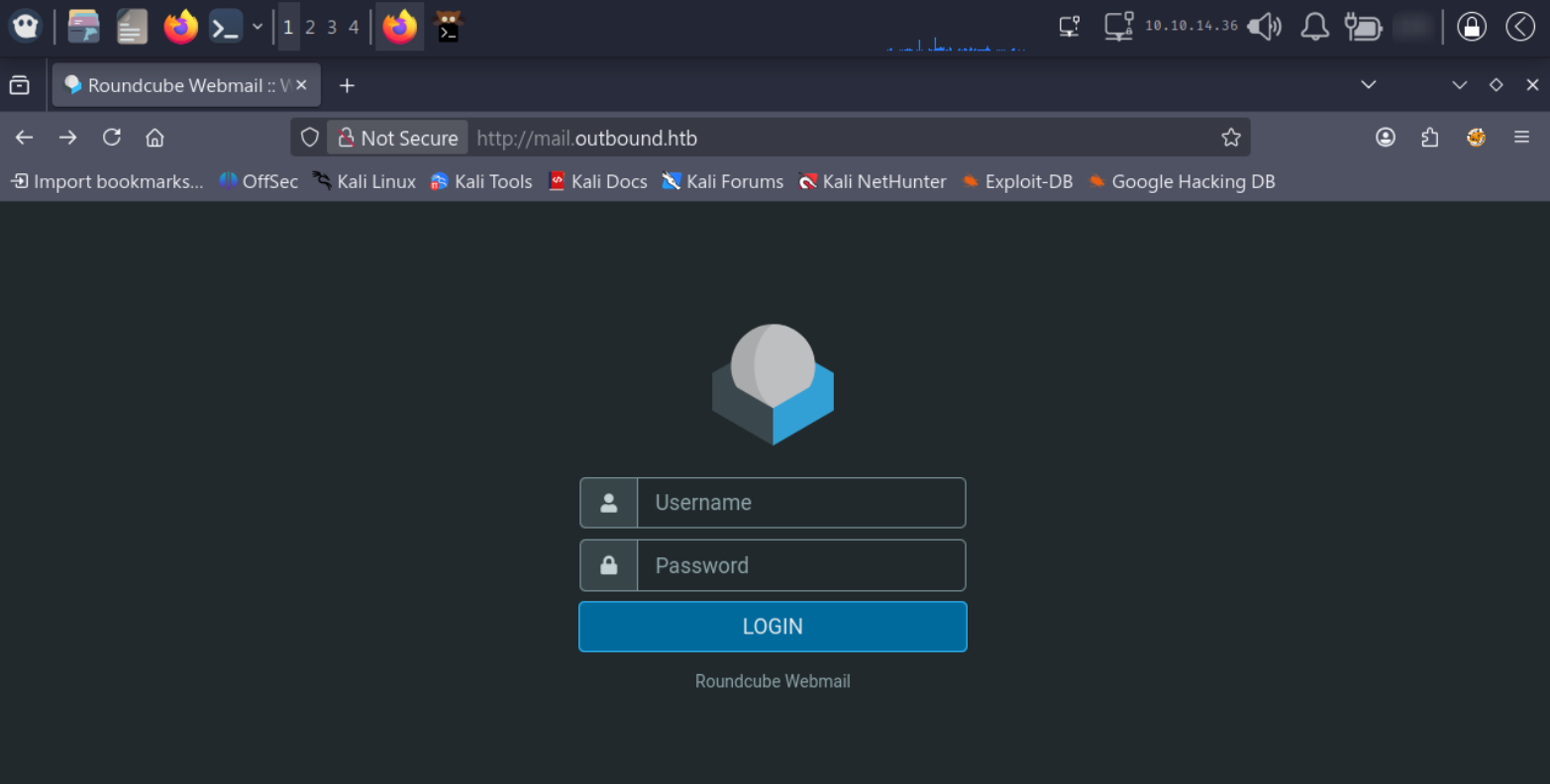Open the Google Hacking DB bookmark

(1182, 181)
